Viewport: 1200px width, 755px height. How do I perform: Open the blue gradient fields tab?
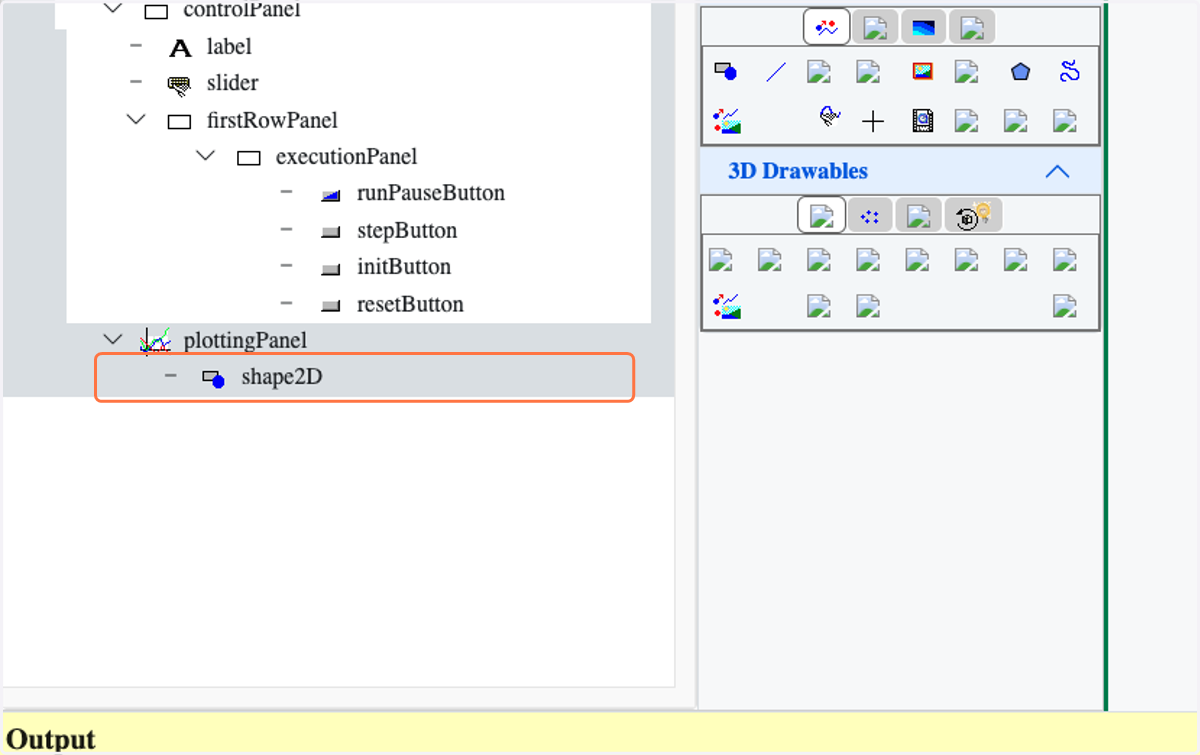(923, 28)
